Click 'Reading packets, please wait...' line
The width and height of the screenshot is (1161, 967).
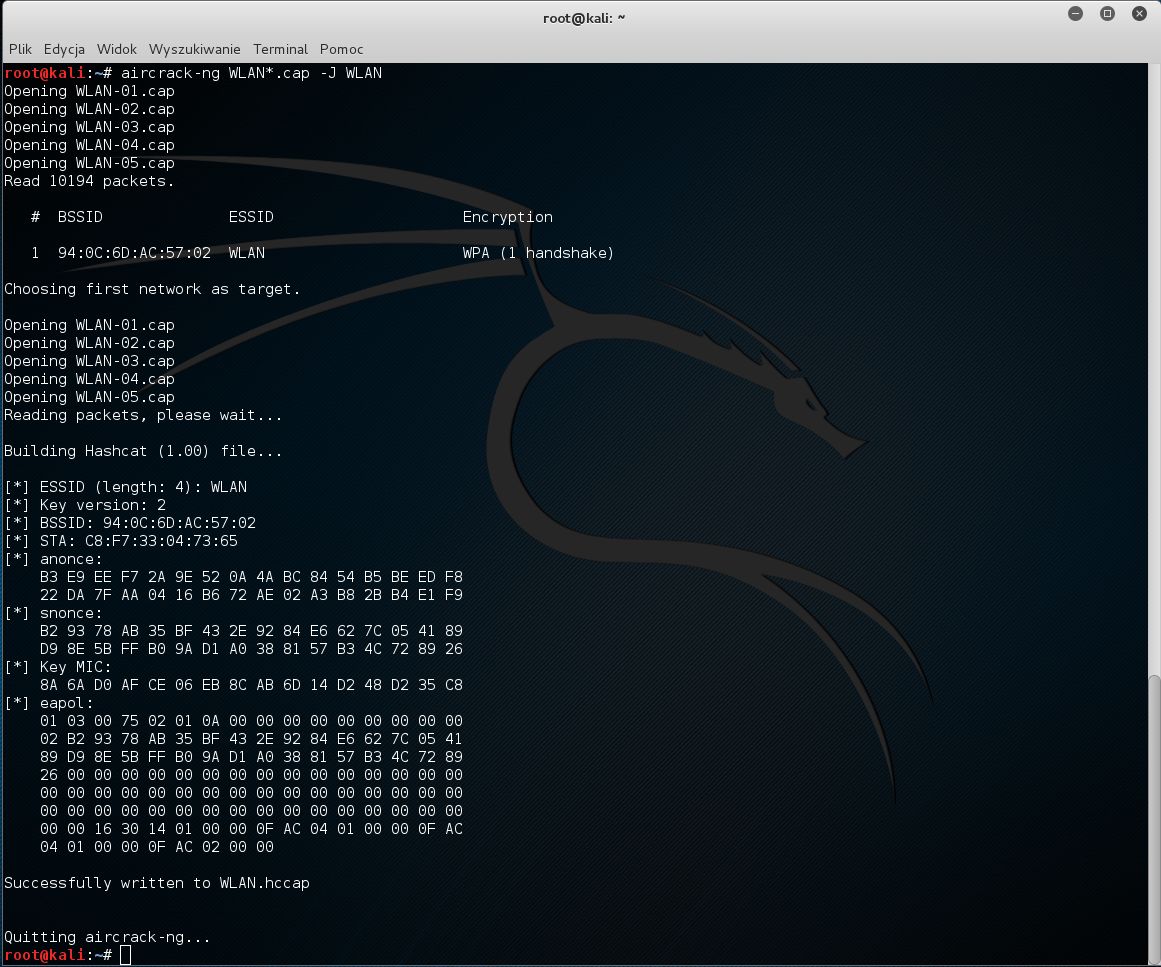click(143, 415)
